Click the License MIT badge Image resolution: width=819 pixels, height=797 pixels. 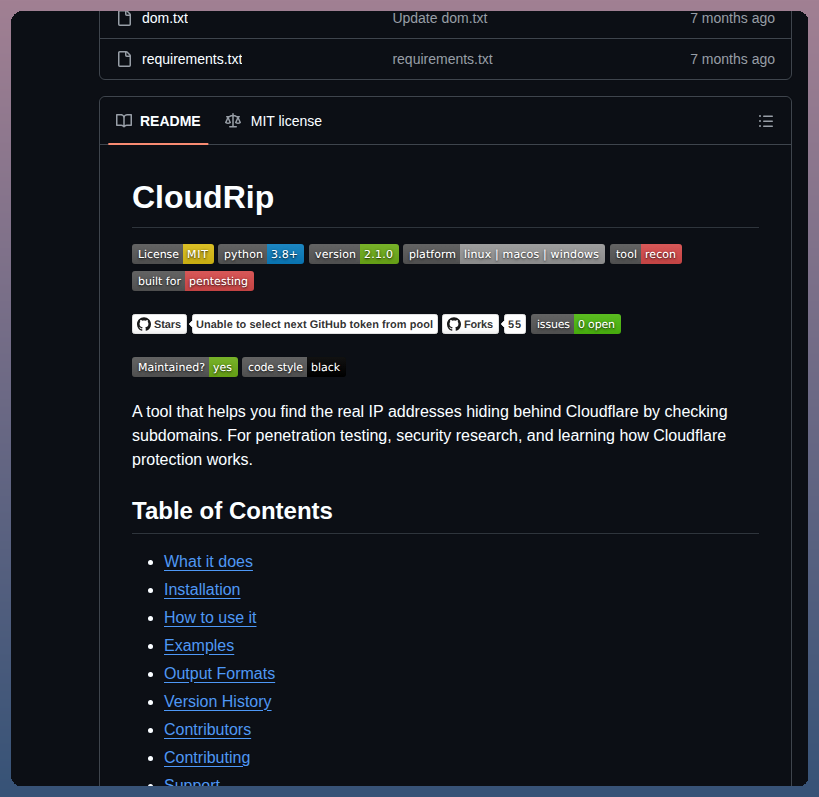coord(173,254)
